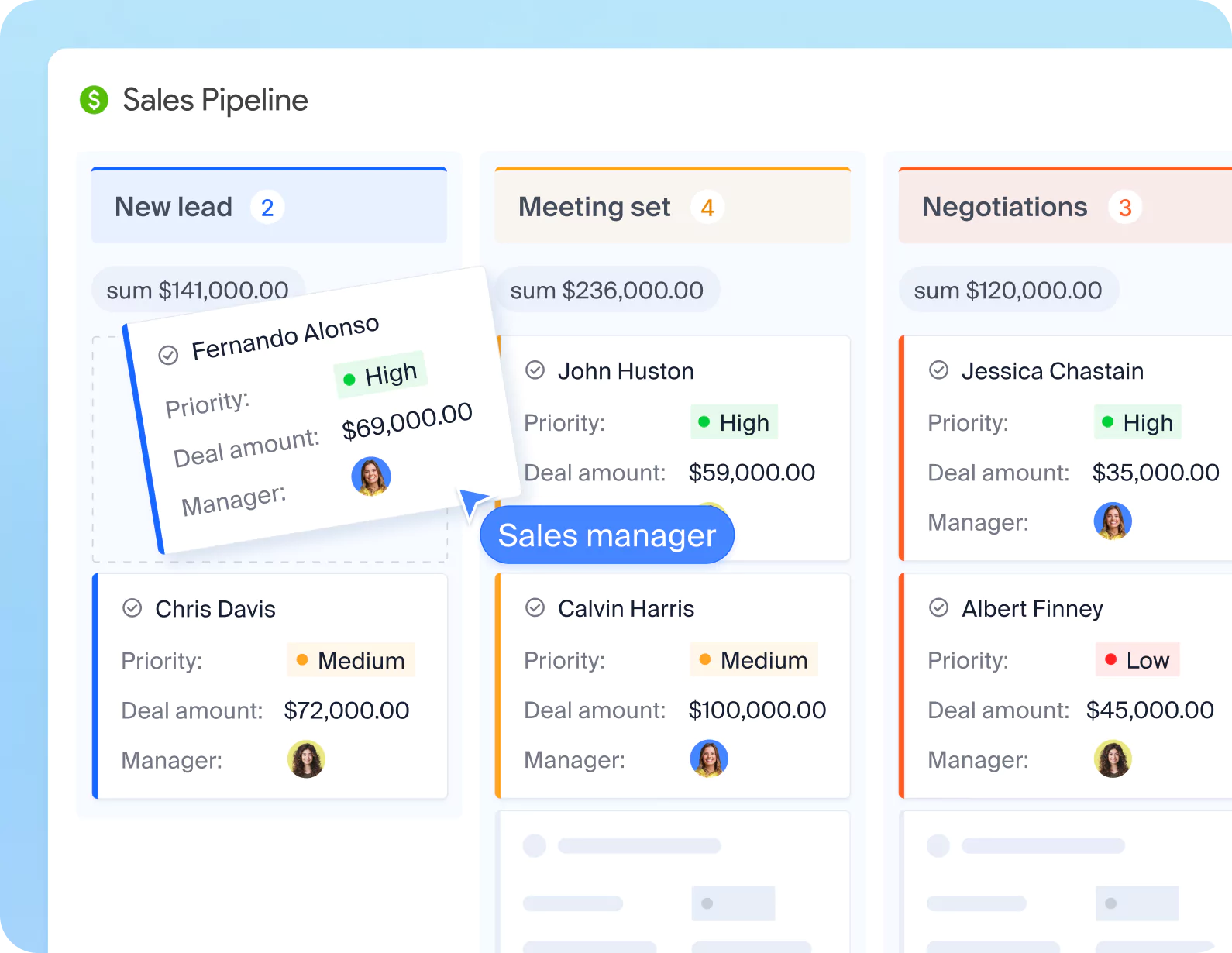Click the Sales manager button
1232x953 pixels.
click(x=607, y=535)
